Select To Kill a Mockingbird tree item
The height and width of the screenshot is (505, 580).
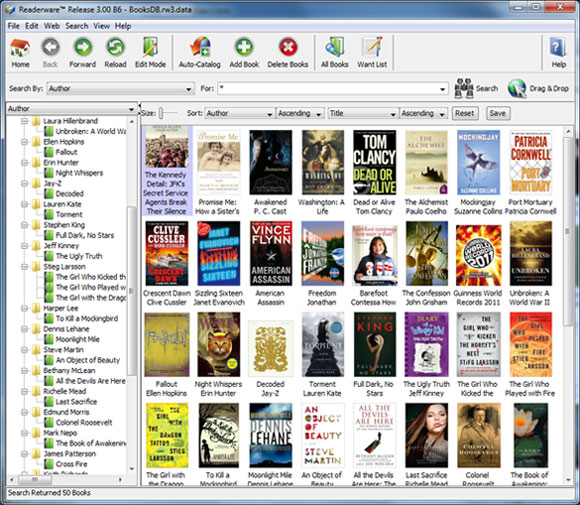pos(87,319)
